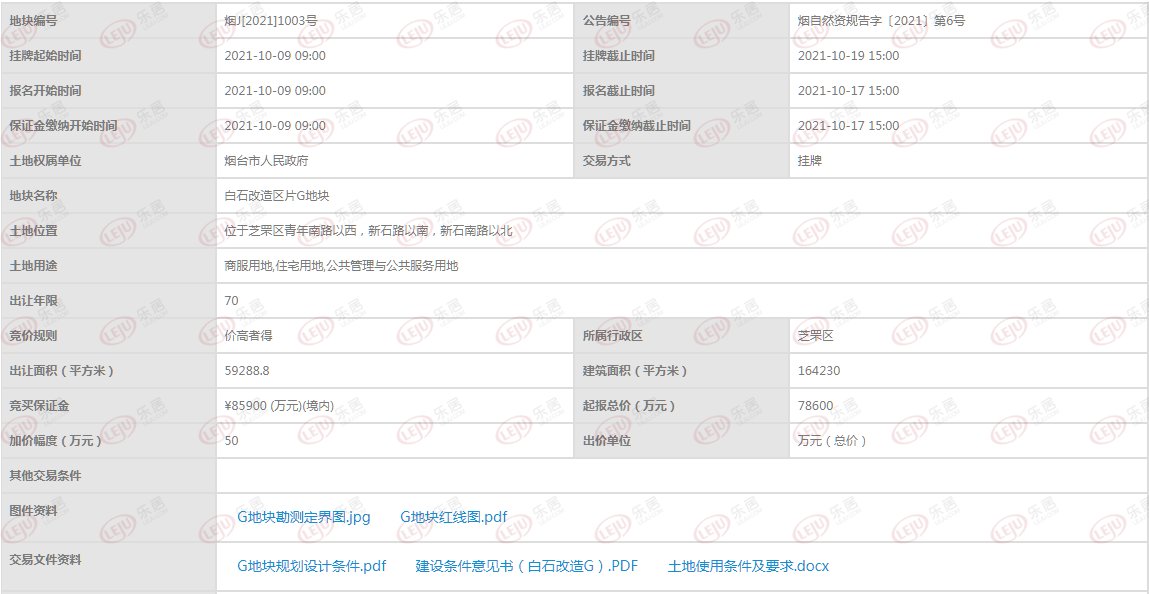The width and height of the screenshot is (1149, 594).
Task: Open G地块勘测定界图.jpg link
Action: pos(303,517)
